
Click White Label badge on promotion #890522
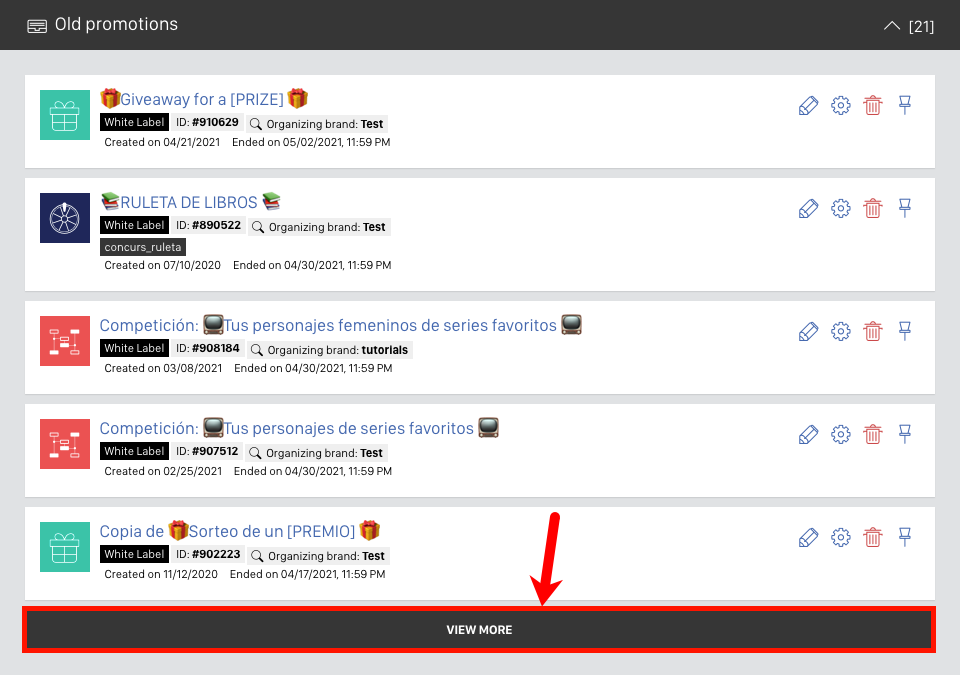pyautogui.click(x=134, y=225)
